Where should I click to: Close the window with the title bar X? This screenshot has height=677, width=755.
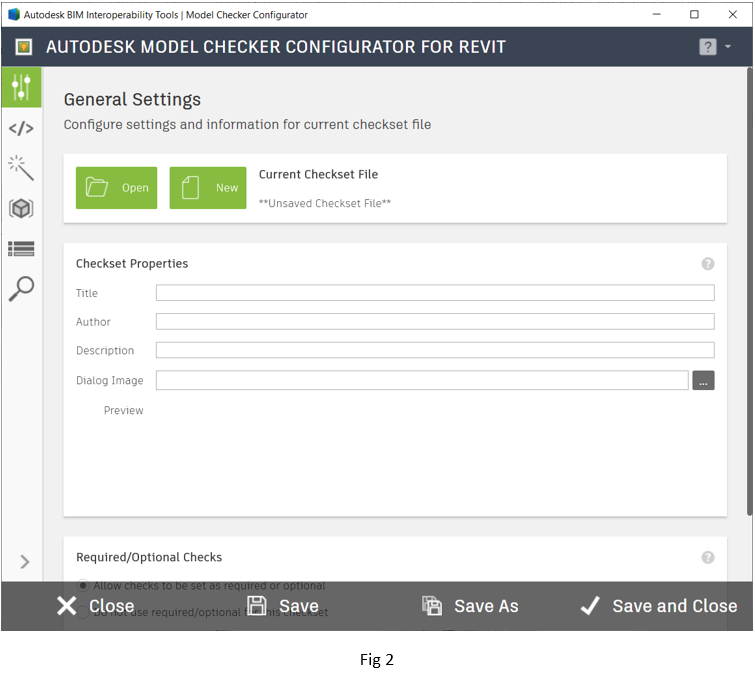[x=732, y=14]
